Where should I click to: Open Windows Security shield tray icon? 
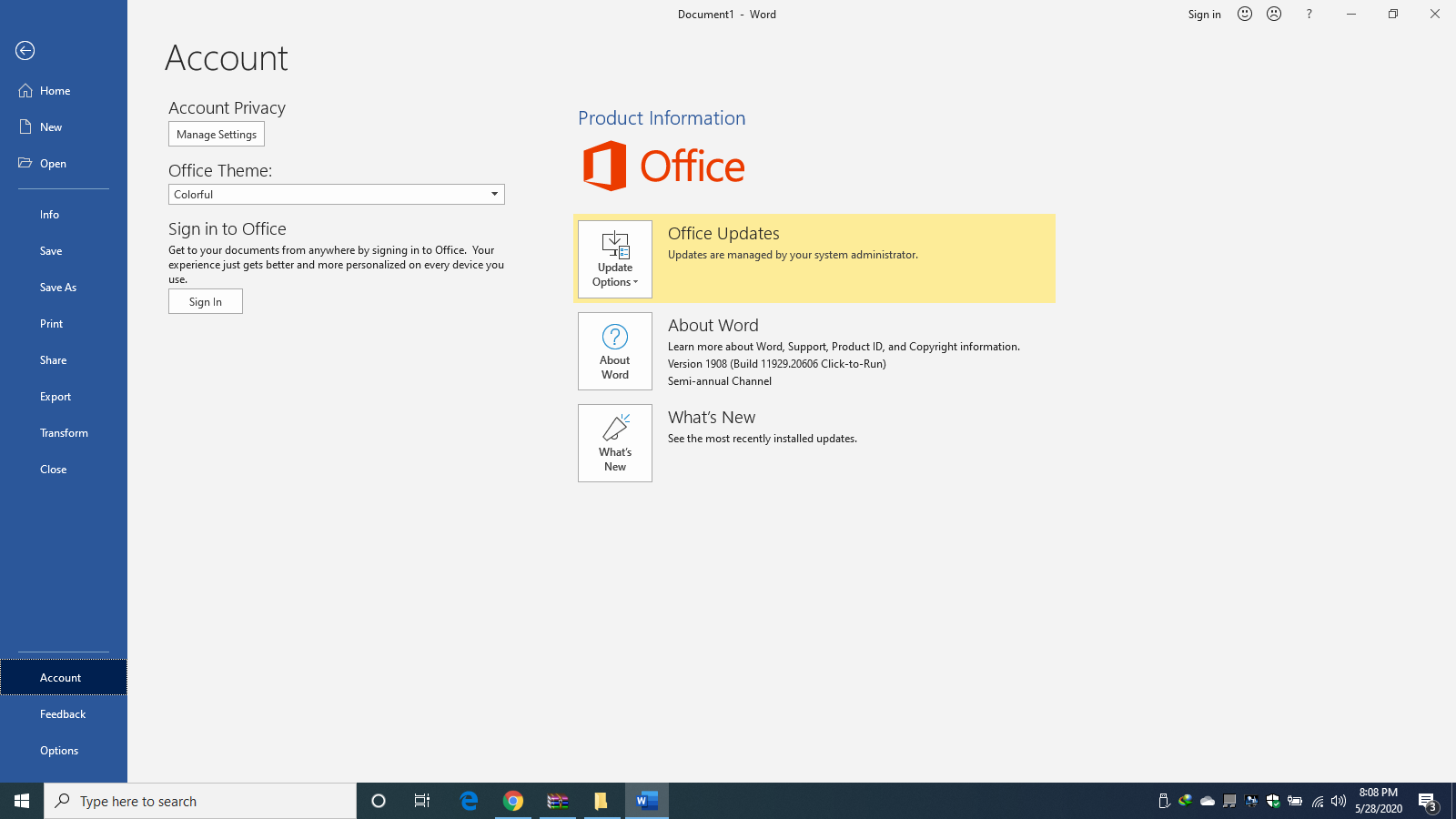[1273, 801]
